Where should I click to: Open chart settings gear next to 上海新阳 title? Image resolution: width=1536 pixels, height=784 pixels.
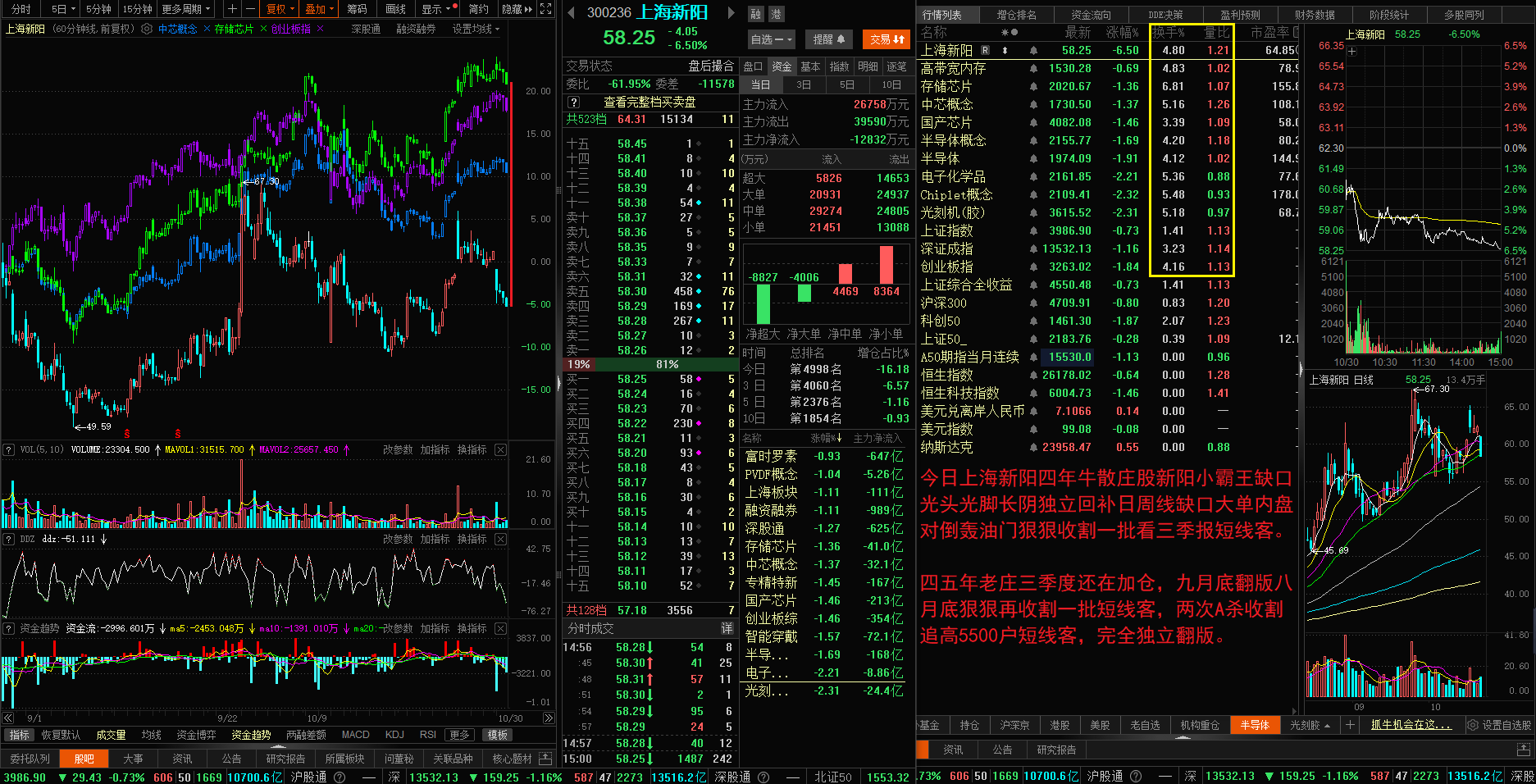pos(146,29)
